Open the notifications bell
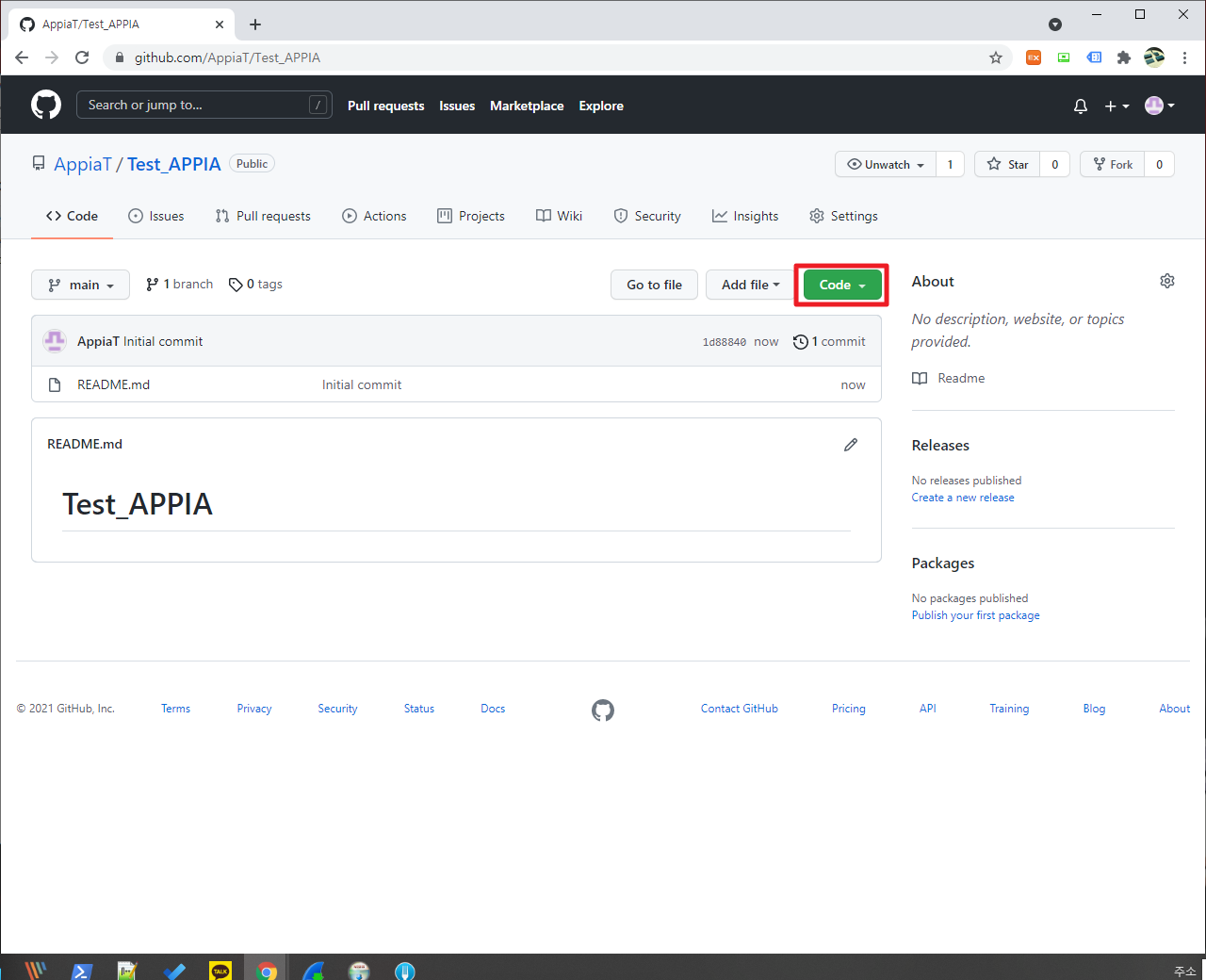The image size is (1206, 980). click(1081, 106)
